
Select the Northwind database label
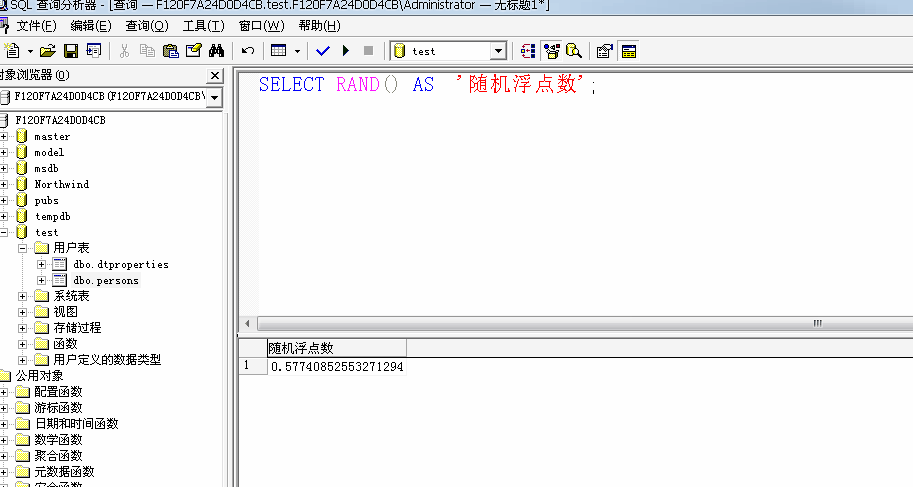click(62, 184)
